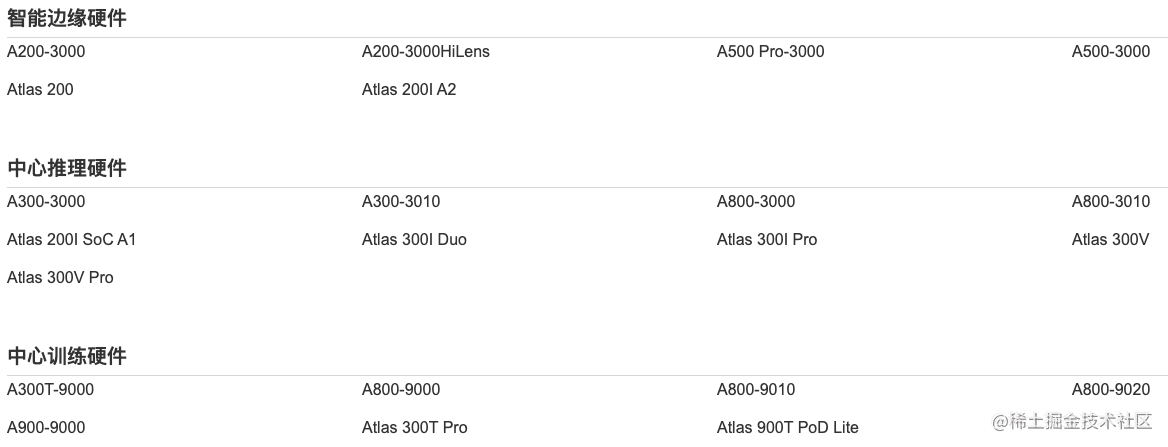Click the A800-3010 link
1168x447 pixels.
click(x=1110, y=202)
